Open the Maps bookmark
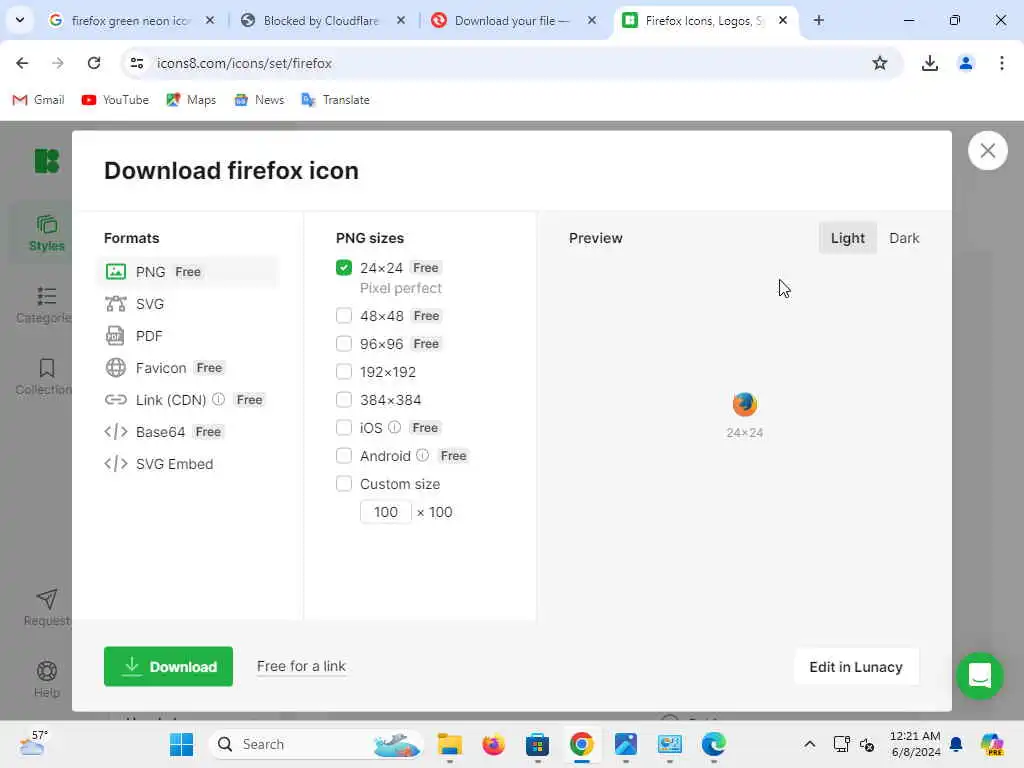Image resolution: width=1024 pixels, height=768 pixels. pos(191,100)
